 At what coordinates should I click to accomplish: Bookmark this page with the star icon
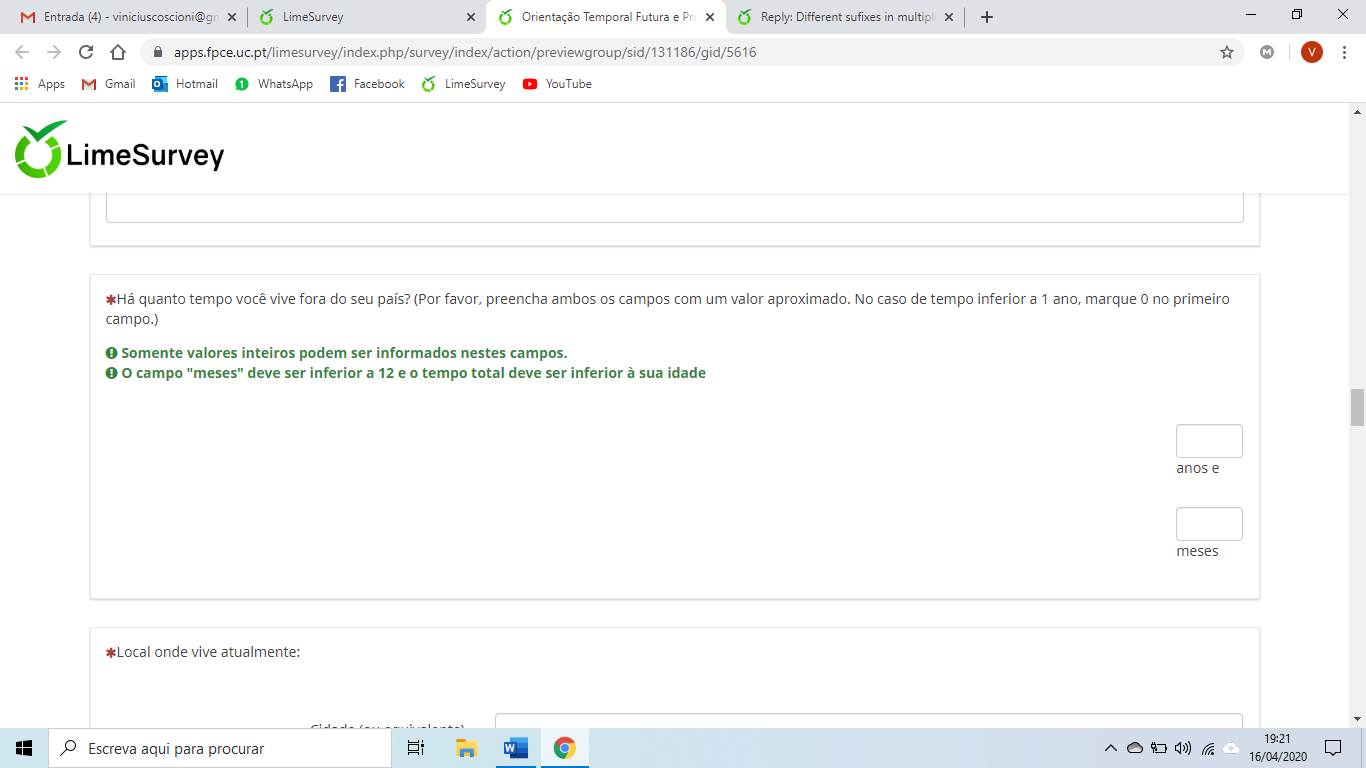click(x=1227, y=52)
